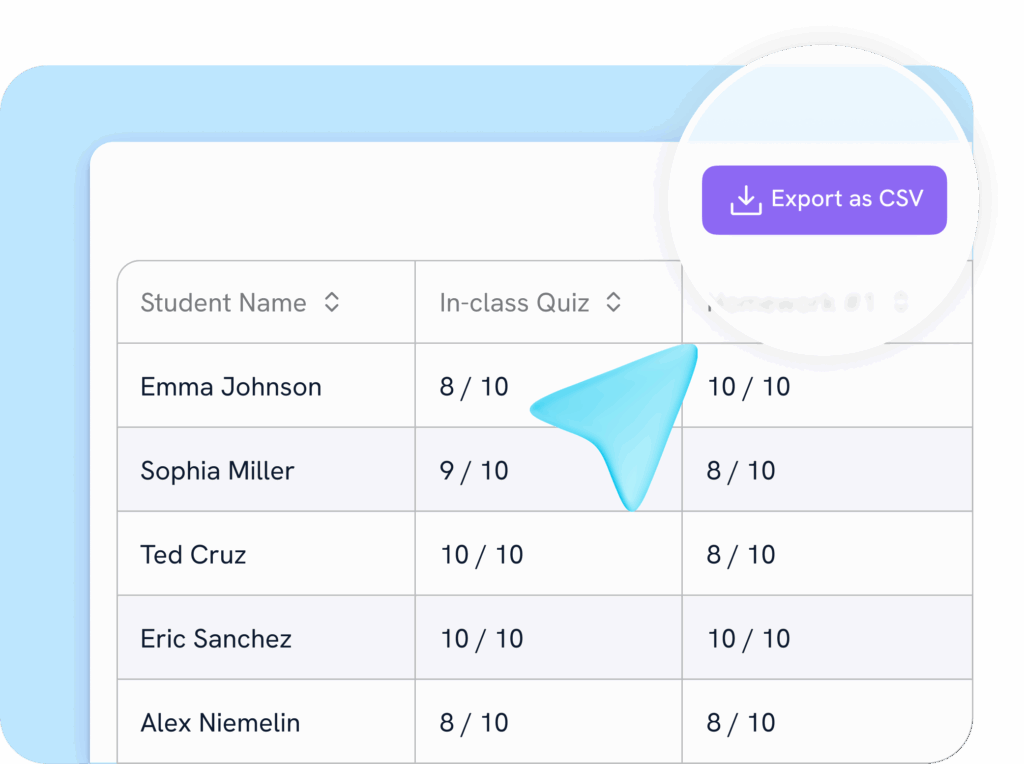Image resolution: width=1024 pixels, height=764 pixels.
Task: Click Sophia Miller's 9 / 10 quiz score
Action: (x=474, y=471)
